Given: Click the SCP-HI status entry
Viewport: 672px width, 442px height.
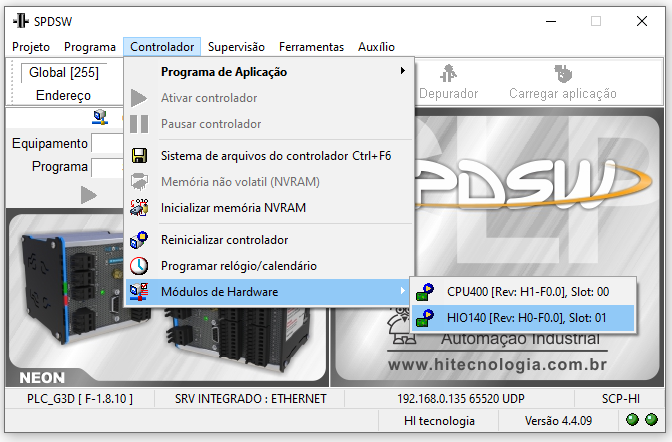Looking at the screenshot, I should tap(621, 399).
